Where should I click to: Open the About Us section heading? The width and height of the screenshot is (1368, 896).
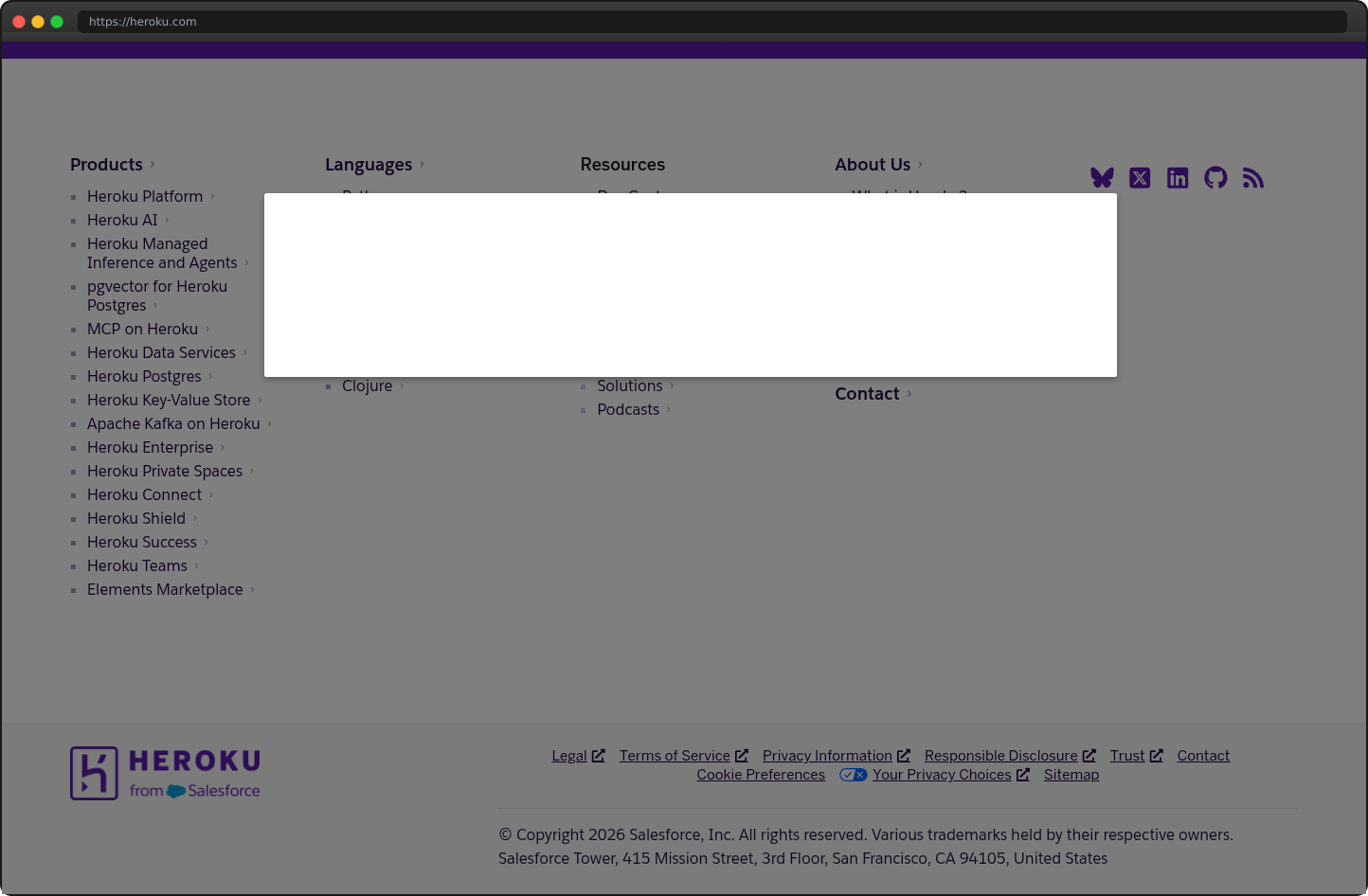tap(872, 164)
